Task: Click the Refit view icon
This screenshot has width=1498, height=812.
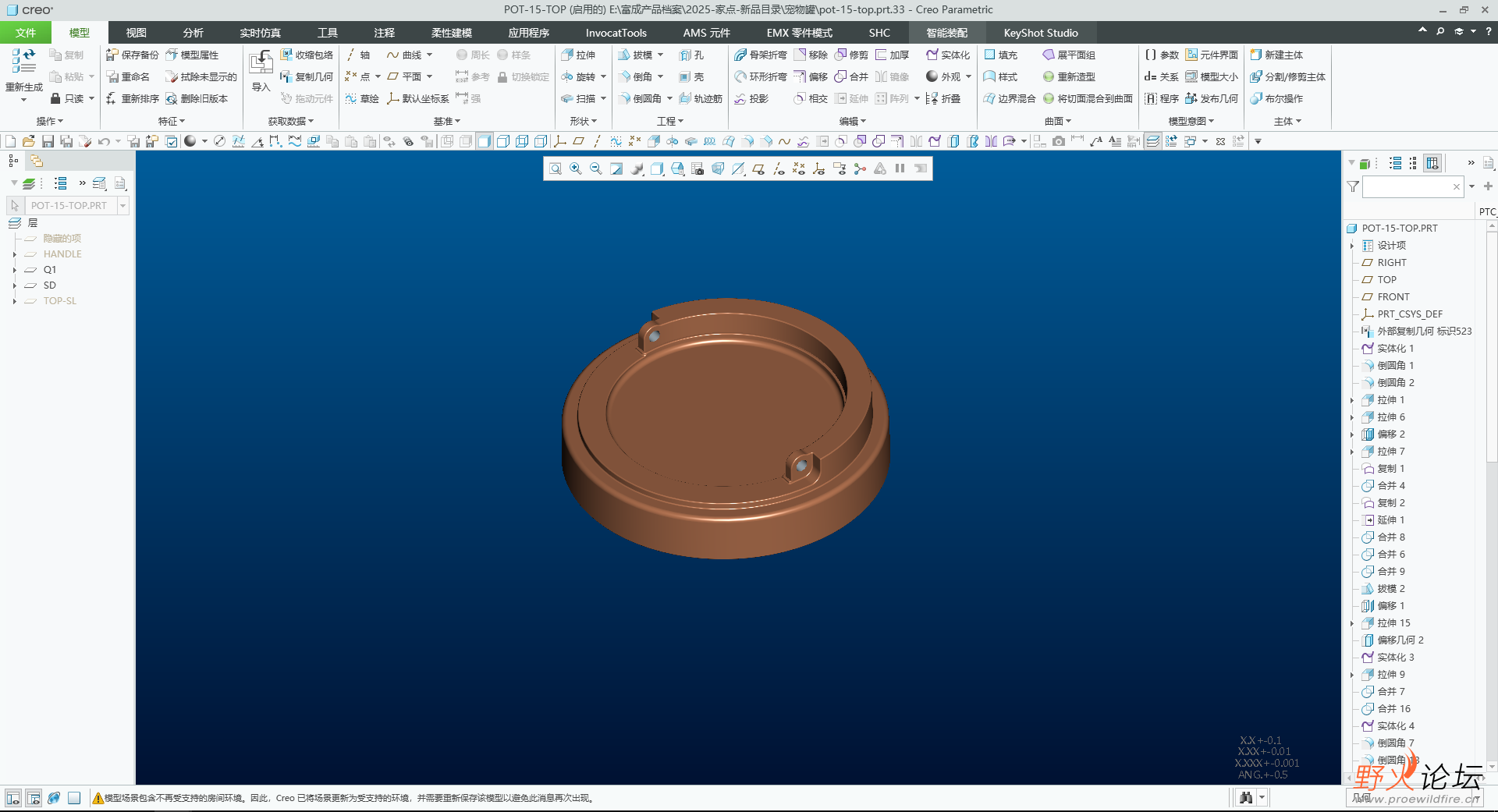Action: (x=556, y=168)
